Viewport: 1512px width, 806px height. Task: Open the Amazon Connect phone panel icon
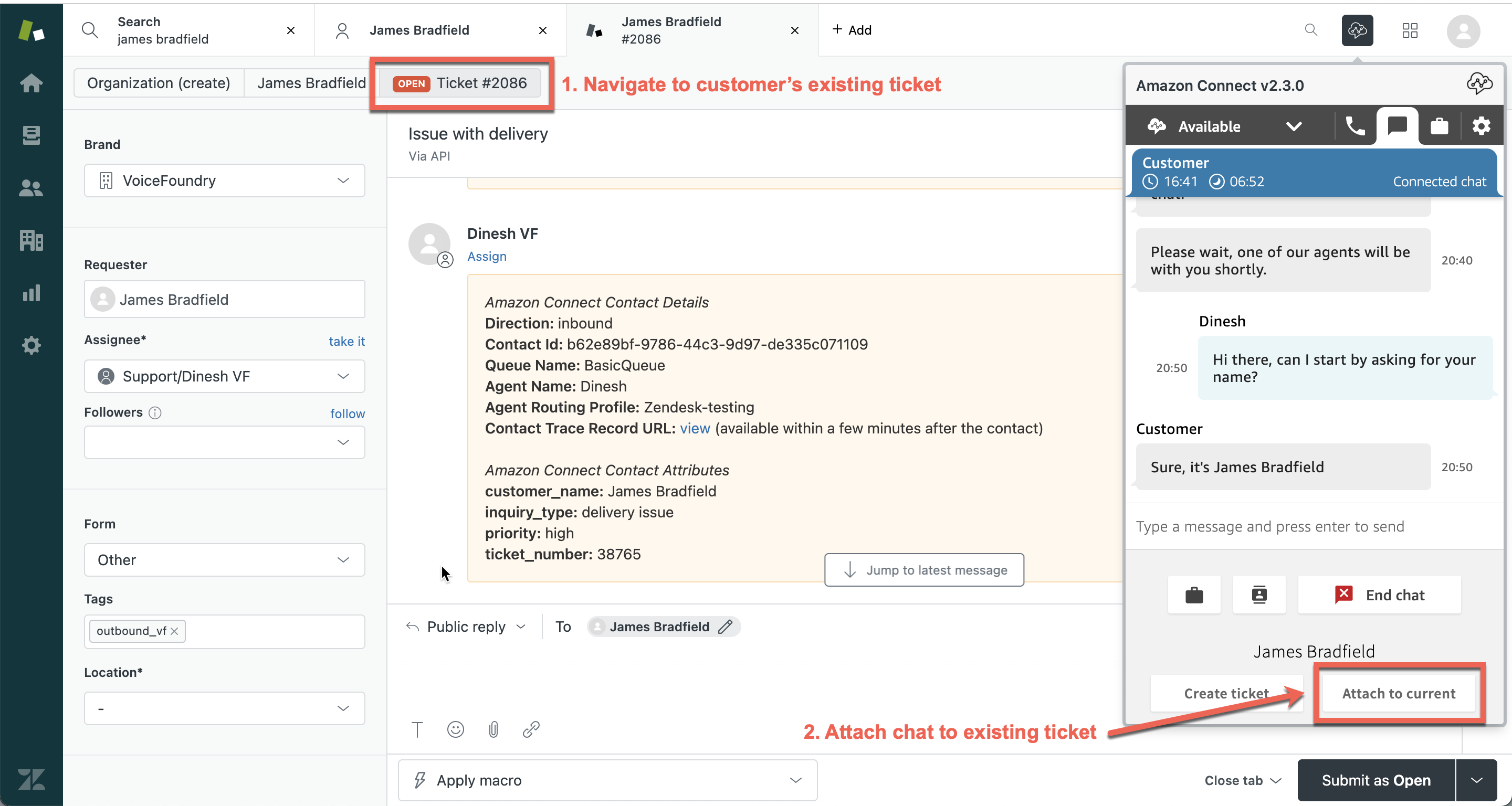point(1354,125)
